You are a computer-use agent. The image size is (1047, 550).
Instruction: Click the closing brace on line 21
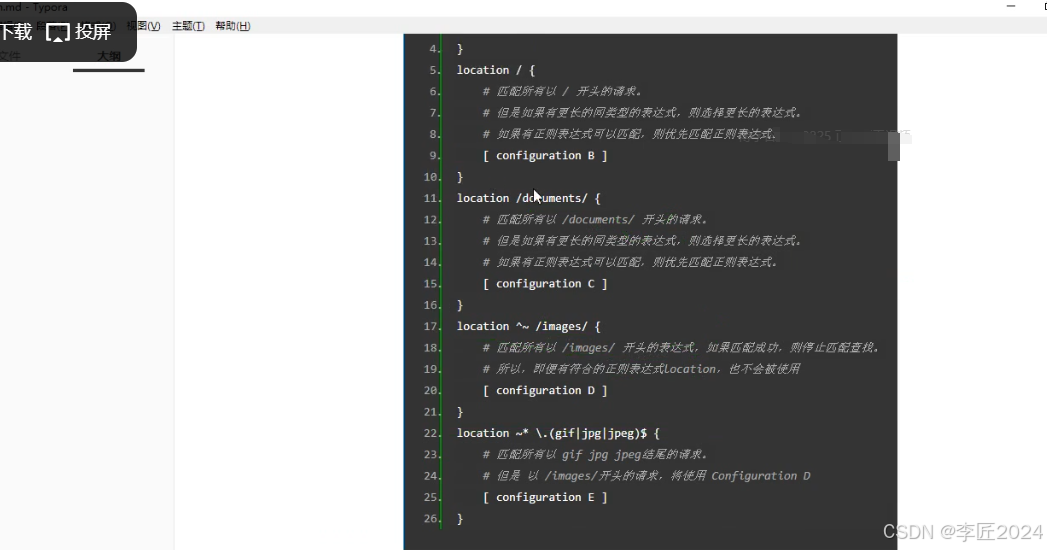coord(459,412)
